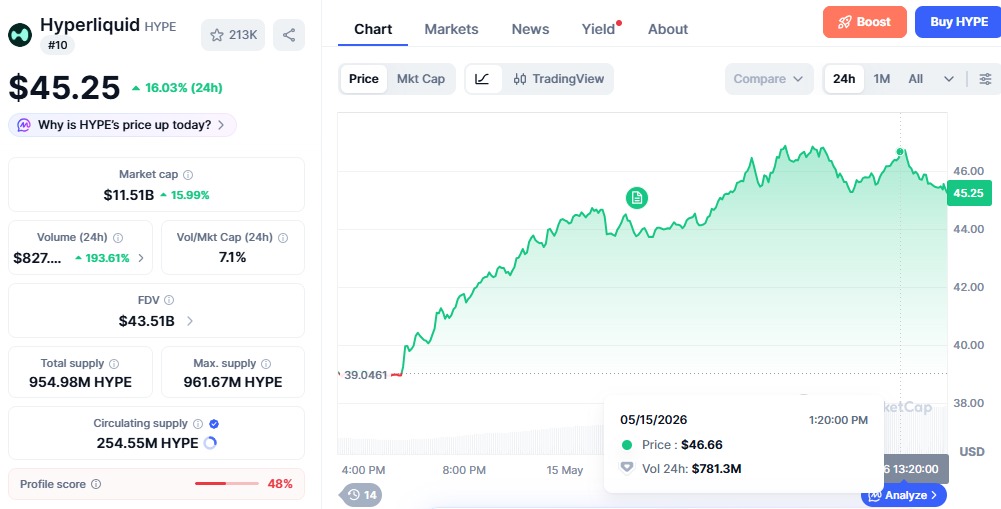Open the News tab

tap(531, 29)
